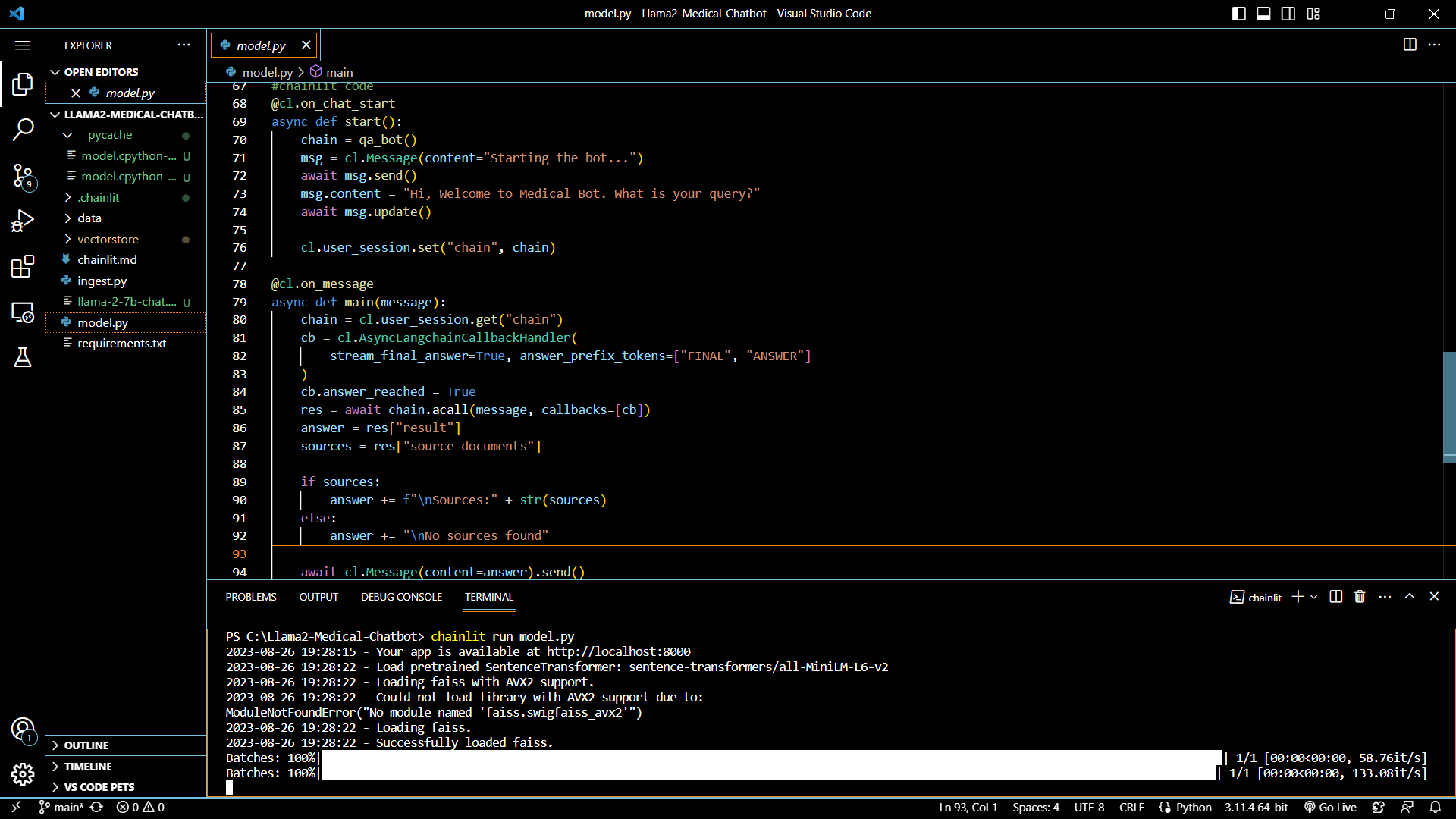Split the editor right

pyautogui.click(x=1410, y=45)
